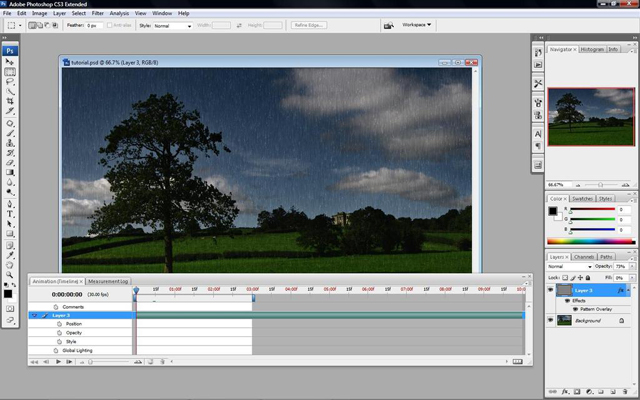Select the Slice tool
Screen dimensions: 640x400
[10, 111]
